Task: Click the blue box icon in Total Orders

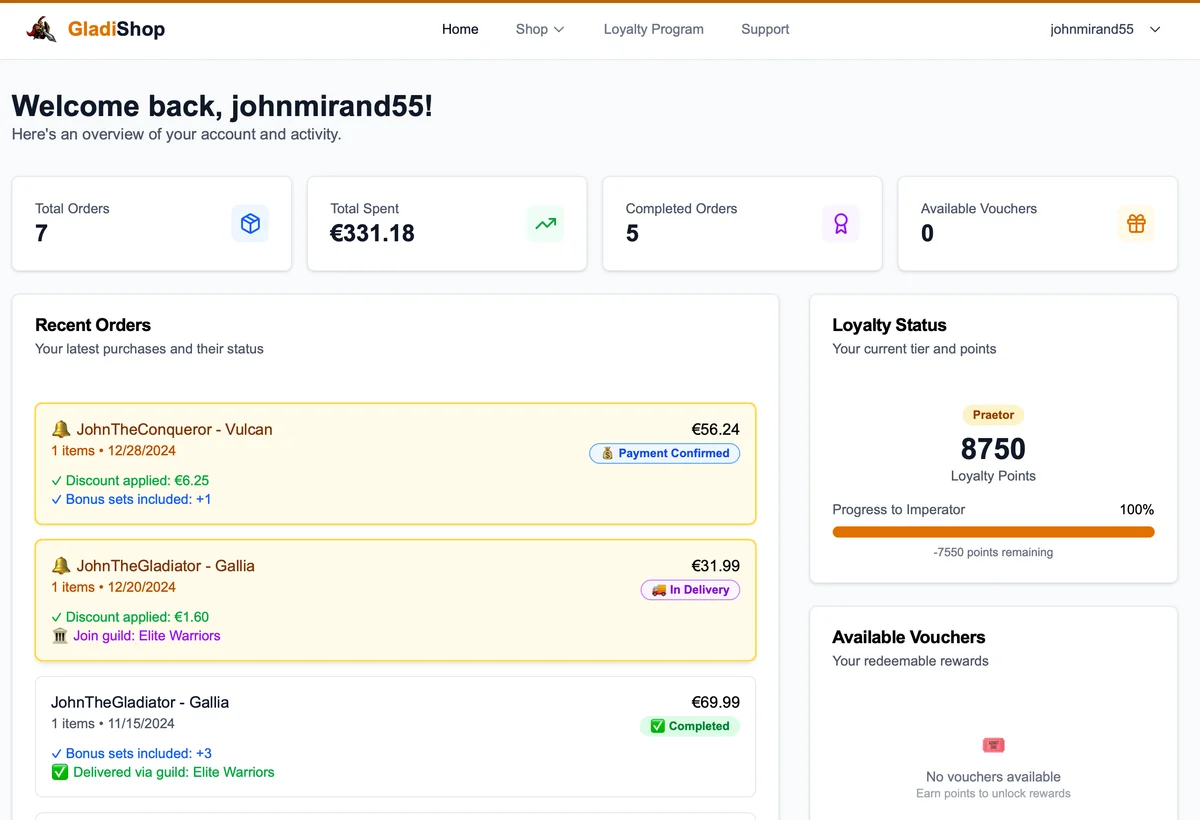Action: [250, 224]
